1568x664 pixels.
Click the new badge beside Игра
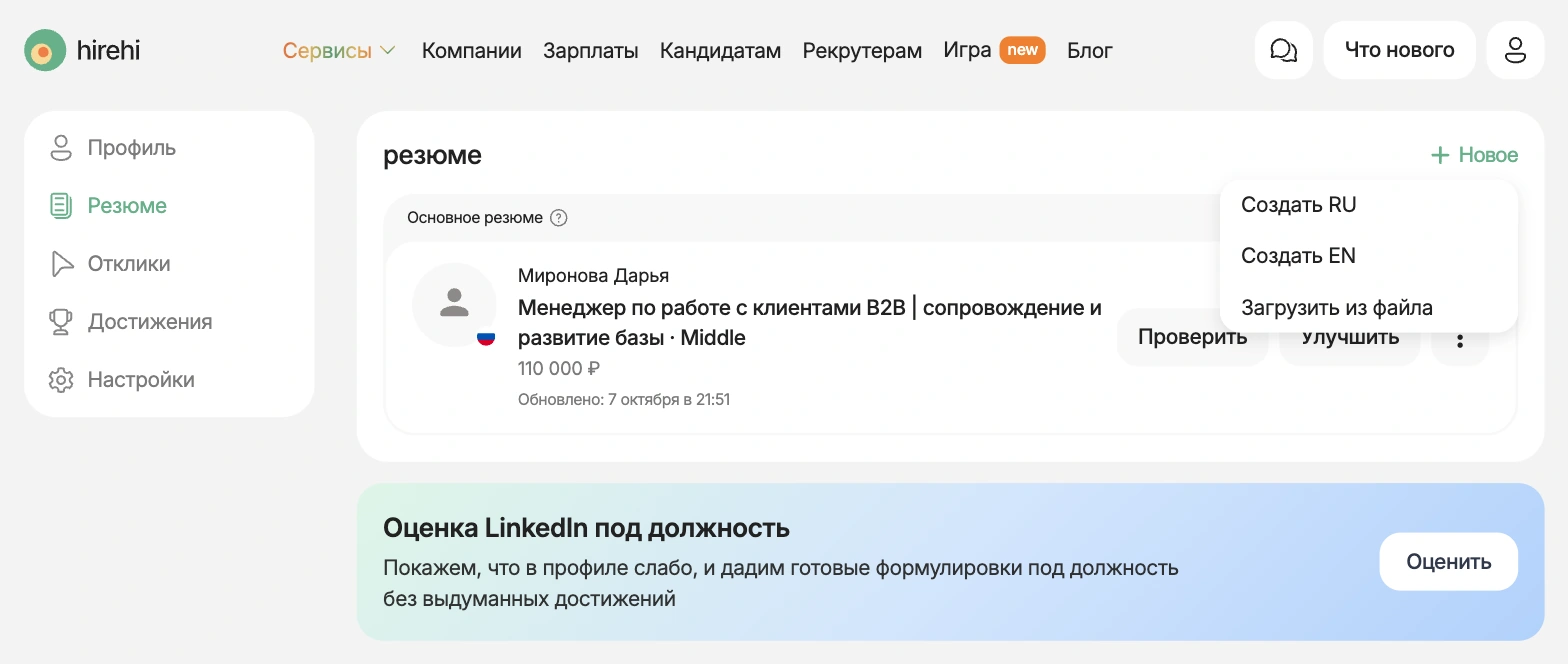pyautogui.click(x=1022, y=50)
